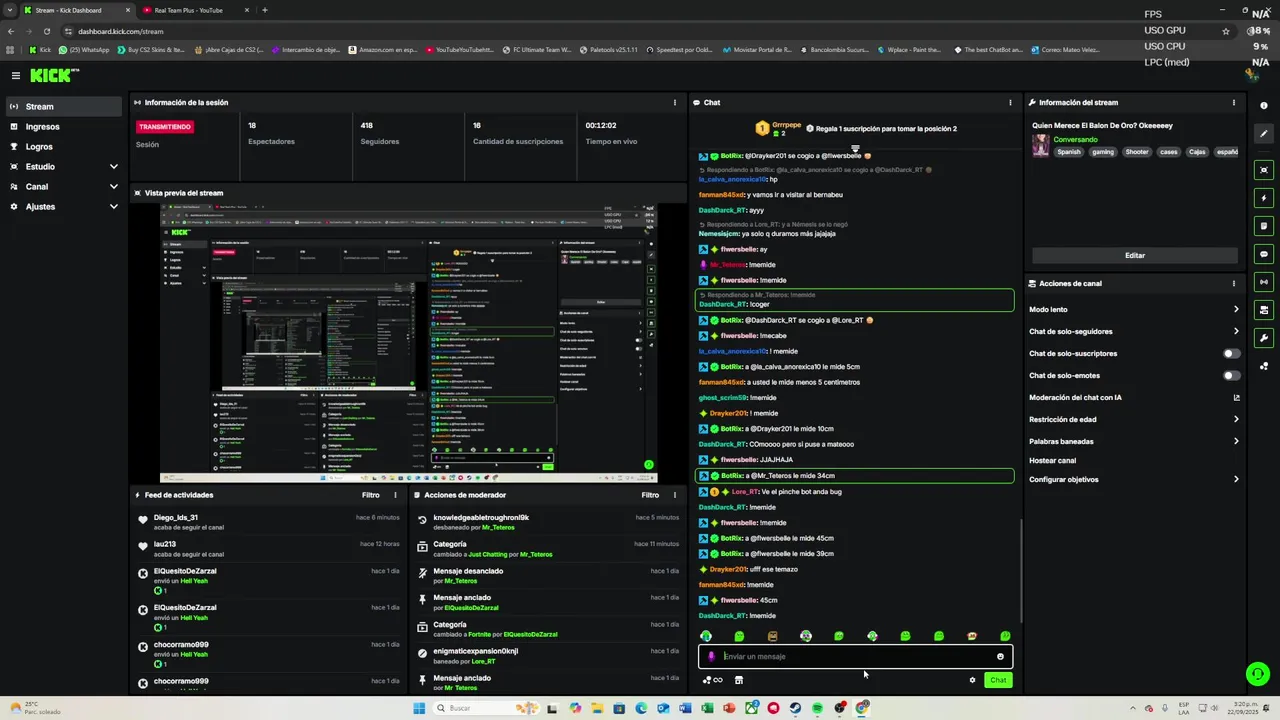The width and height of the screenshot is (1280, 720).
Task: Toggle wrench stream info panel in right sidebar
Action: pyautogui.click(x=1264, y=338)
